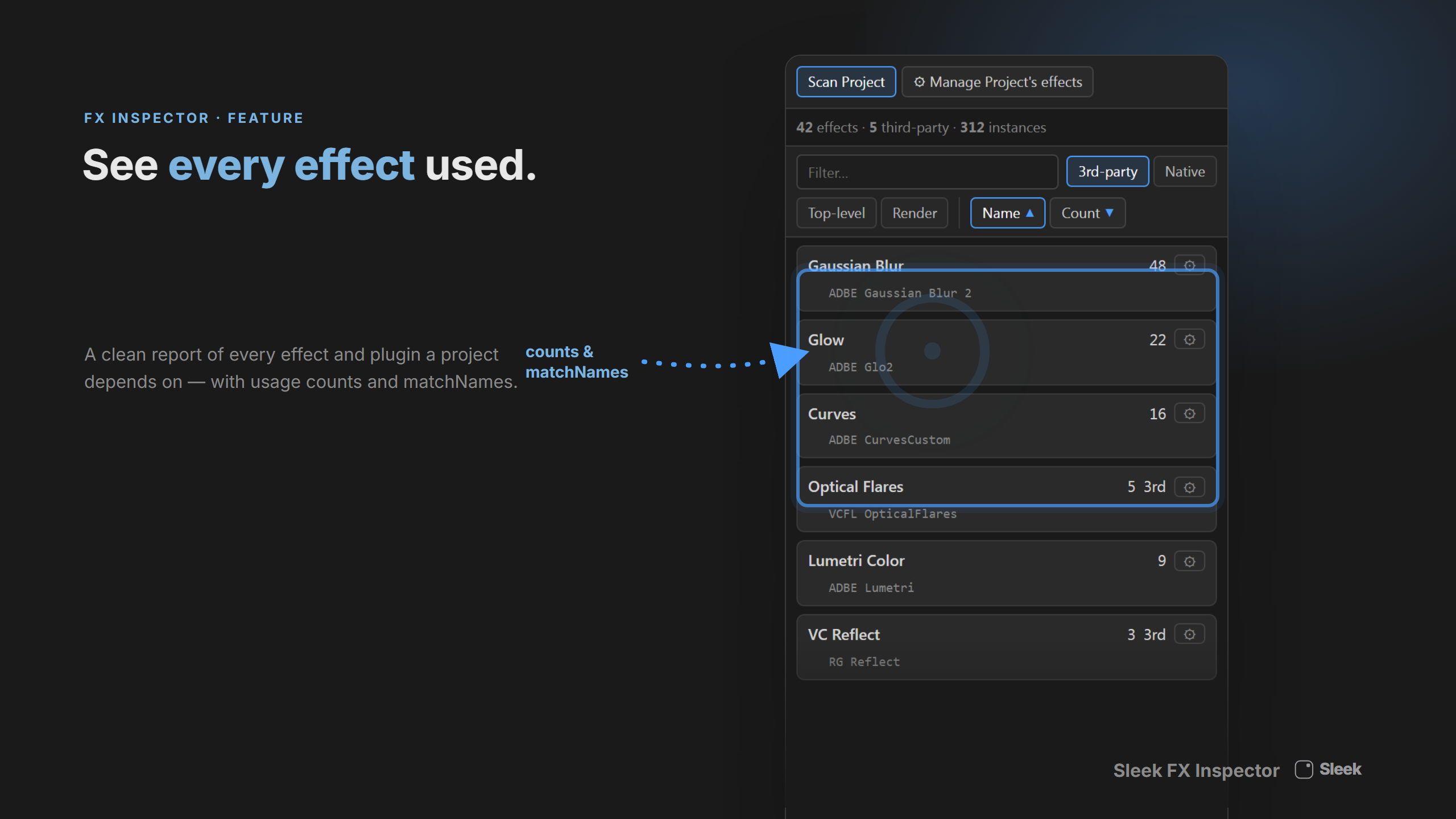Open settings gear for Gaussian Blur
The width and height of the screenshot is (1456, 819).
point(1189,265)
